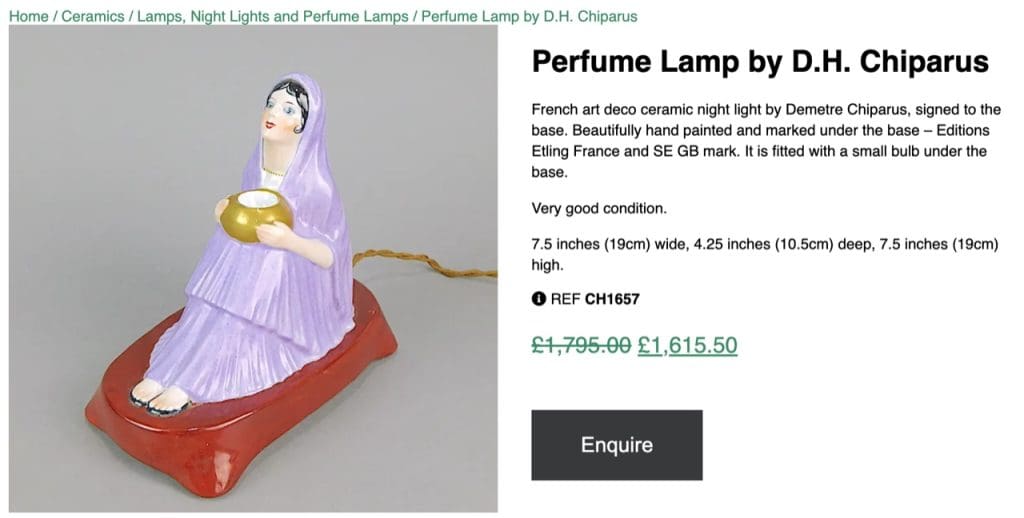Viewport: 1024px width, 518px height.
Task: Click the dimensions text line
Action: point(766,254)
